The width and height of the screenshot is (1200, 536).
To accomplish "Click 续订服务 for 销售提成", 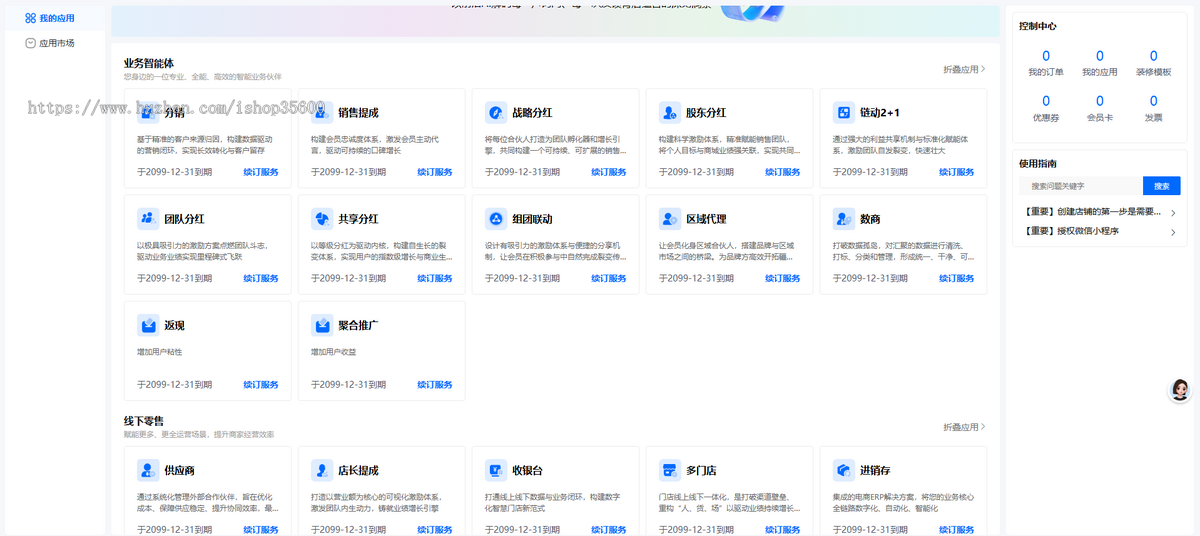I will 435,172.
